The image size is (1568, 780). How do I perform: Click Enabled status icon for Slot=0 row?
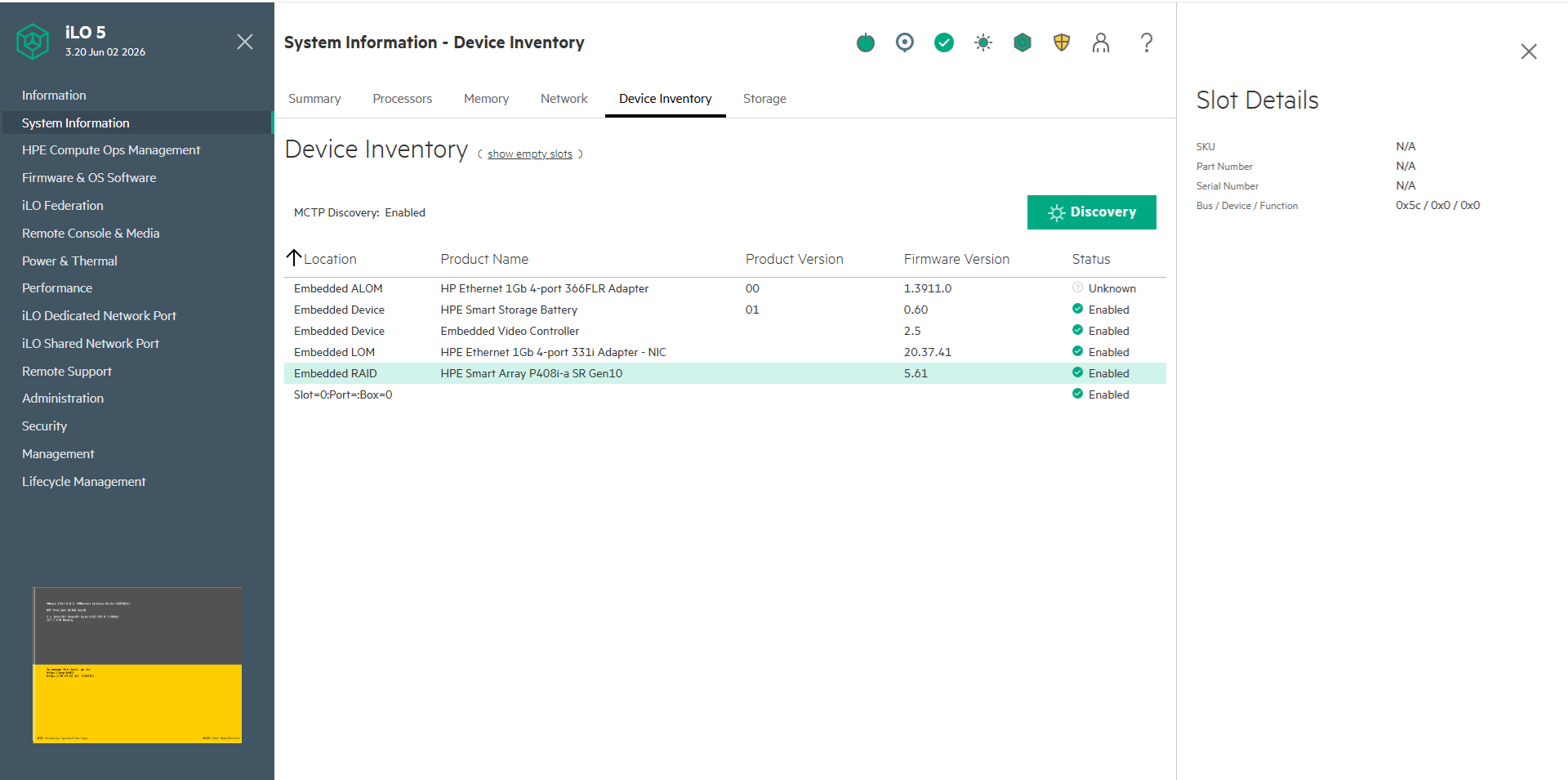point(1077,394)
